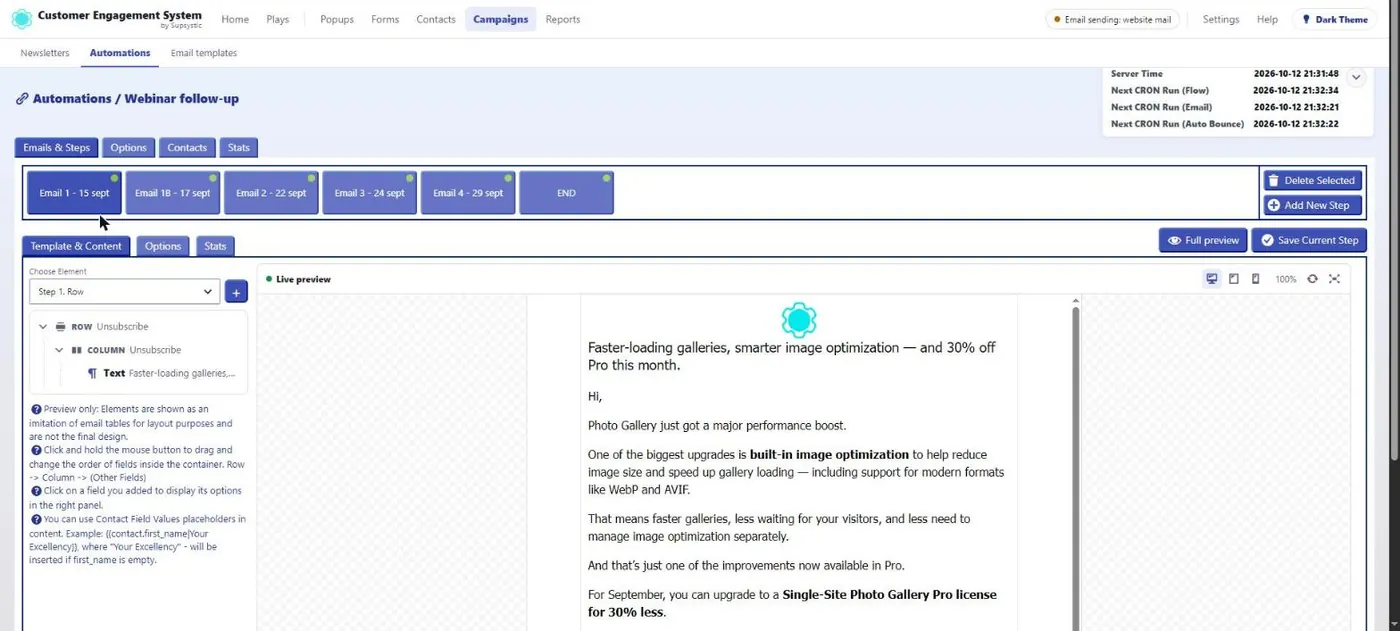The height and width of the screenshot is (631, 1400).
Task: Toggle status dot on Email 2 - 22 sept
Action: [x=312, y=178]
